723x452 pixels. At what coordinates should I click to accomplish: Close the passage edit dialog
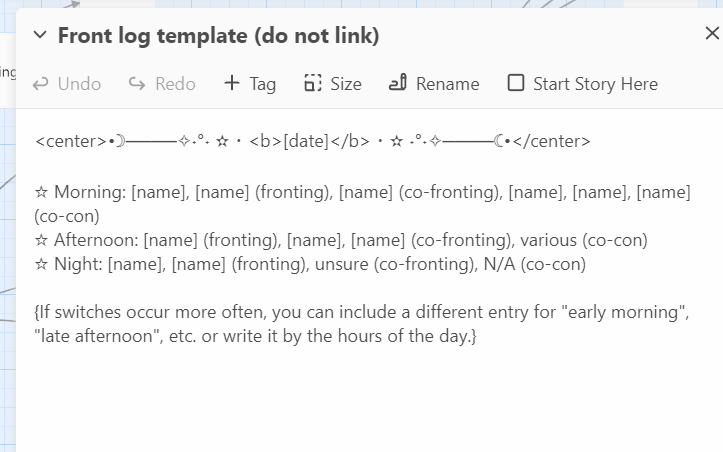pos(712,34)
